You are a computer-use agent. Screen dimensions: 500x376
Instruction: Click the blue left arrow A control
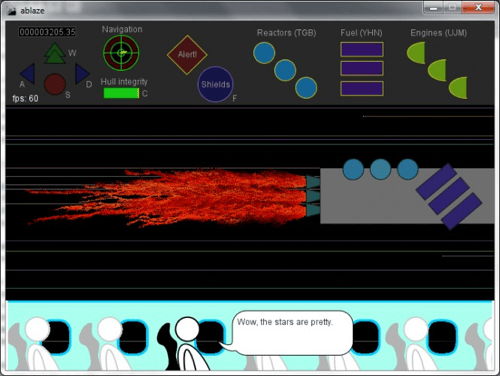point(27,74)
